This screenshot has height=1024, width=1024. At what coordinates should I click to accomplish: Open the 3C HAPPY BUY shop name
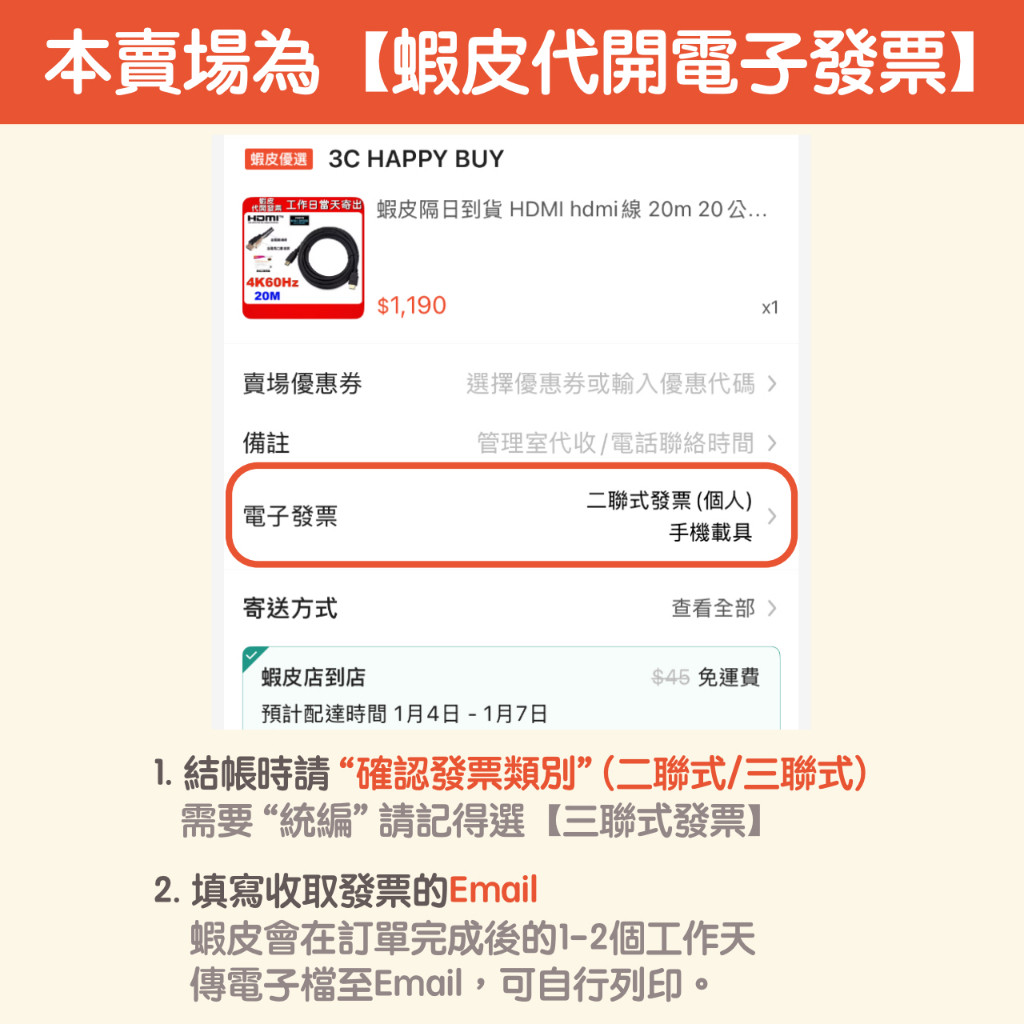point(416,159)
